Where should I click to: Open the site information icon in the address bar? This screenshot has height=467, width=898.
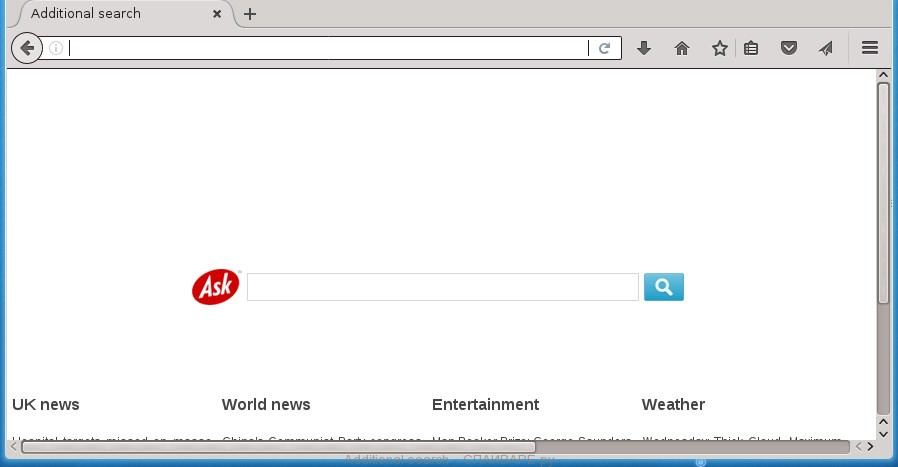coord(56,48)
